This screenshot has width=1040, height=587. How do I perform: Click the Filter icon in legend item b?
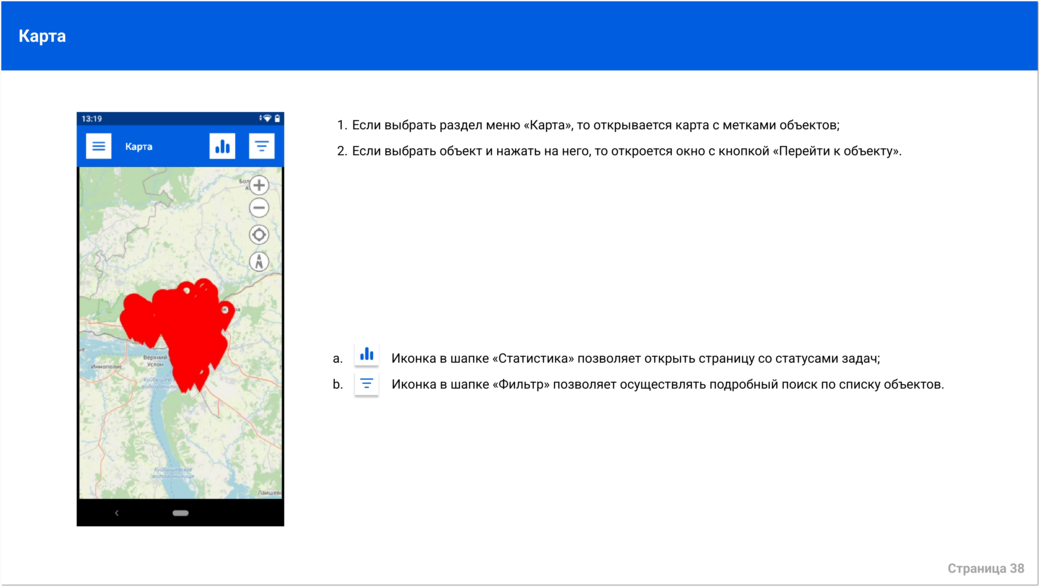click(366, 384)
